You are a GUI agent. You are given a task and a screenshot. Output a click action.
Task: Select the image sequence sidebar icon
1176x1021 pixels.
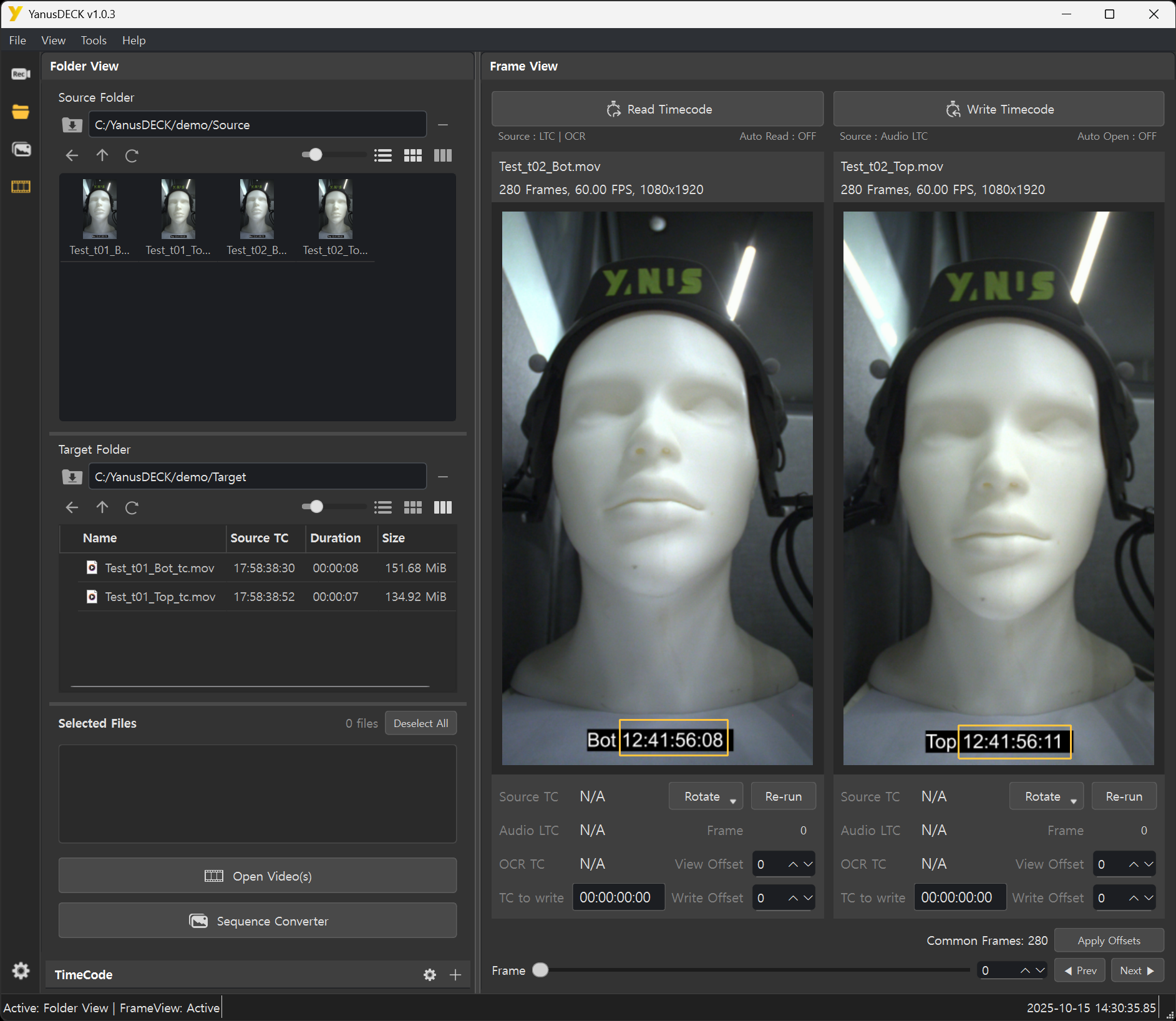click(x=21, y=149)
